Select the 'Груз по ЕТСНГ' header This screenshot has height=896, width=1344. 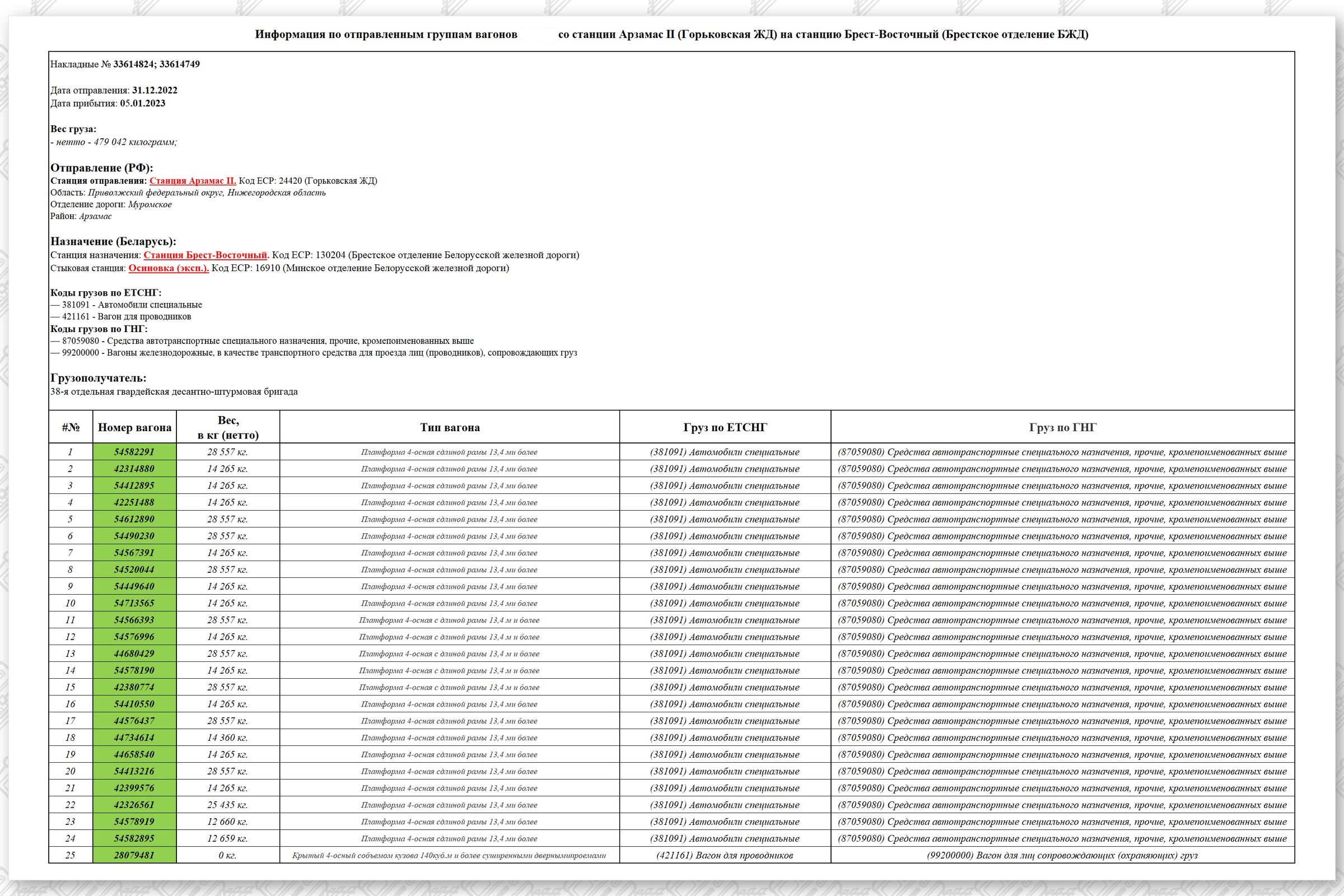click(x=725, y=427)
